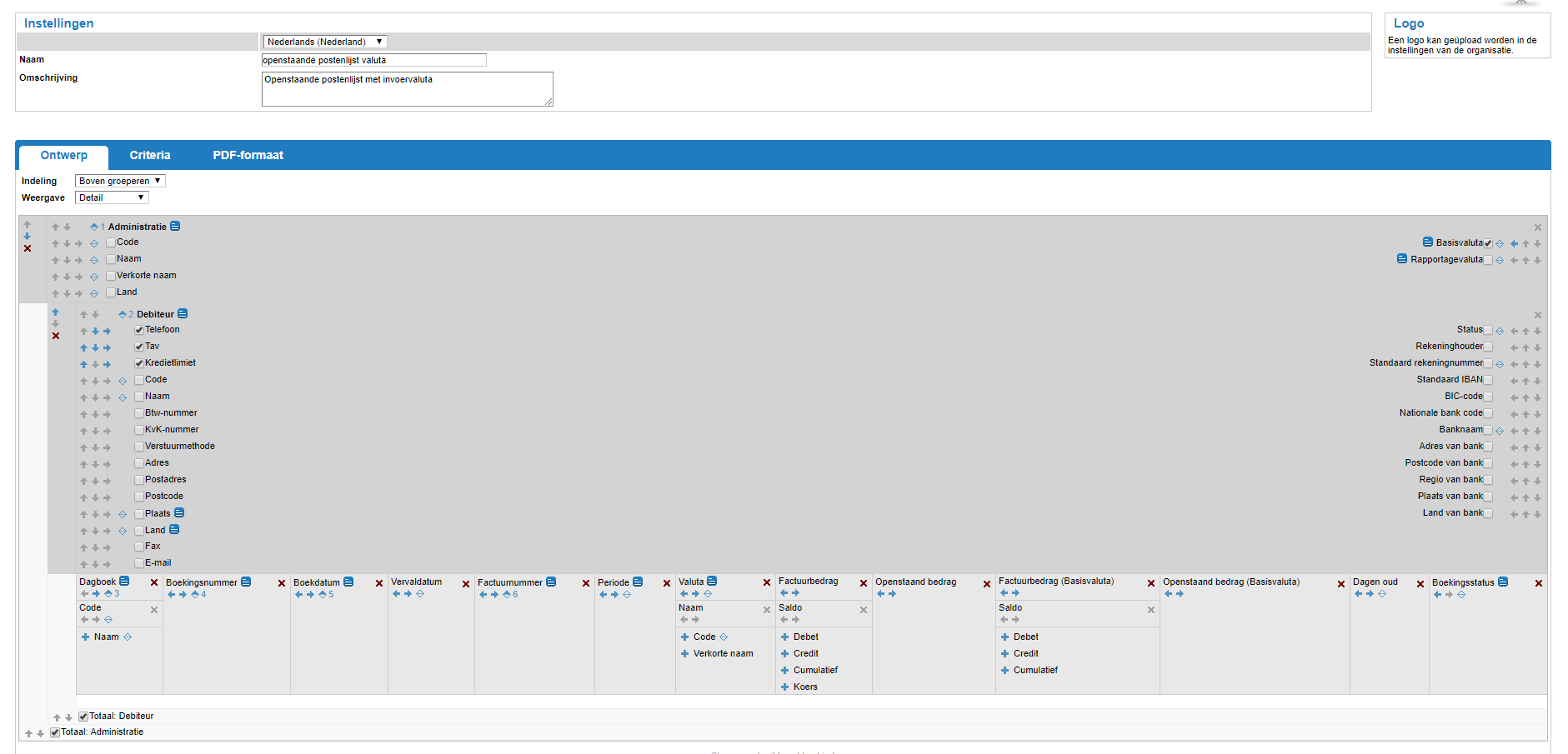
Task: Click the Omschrijving text area
Action: [407, 89]
